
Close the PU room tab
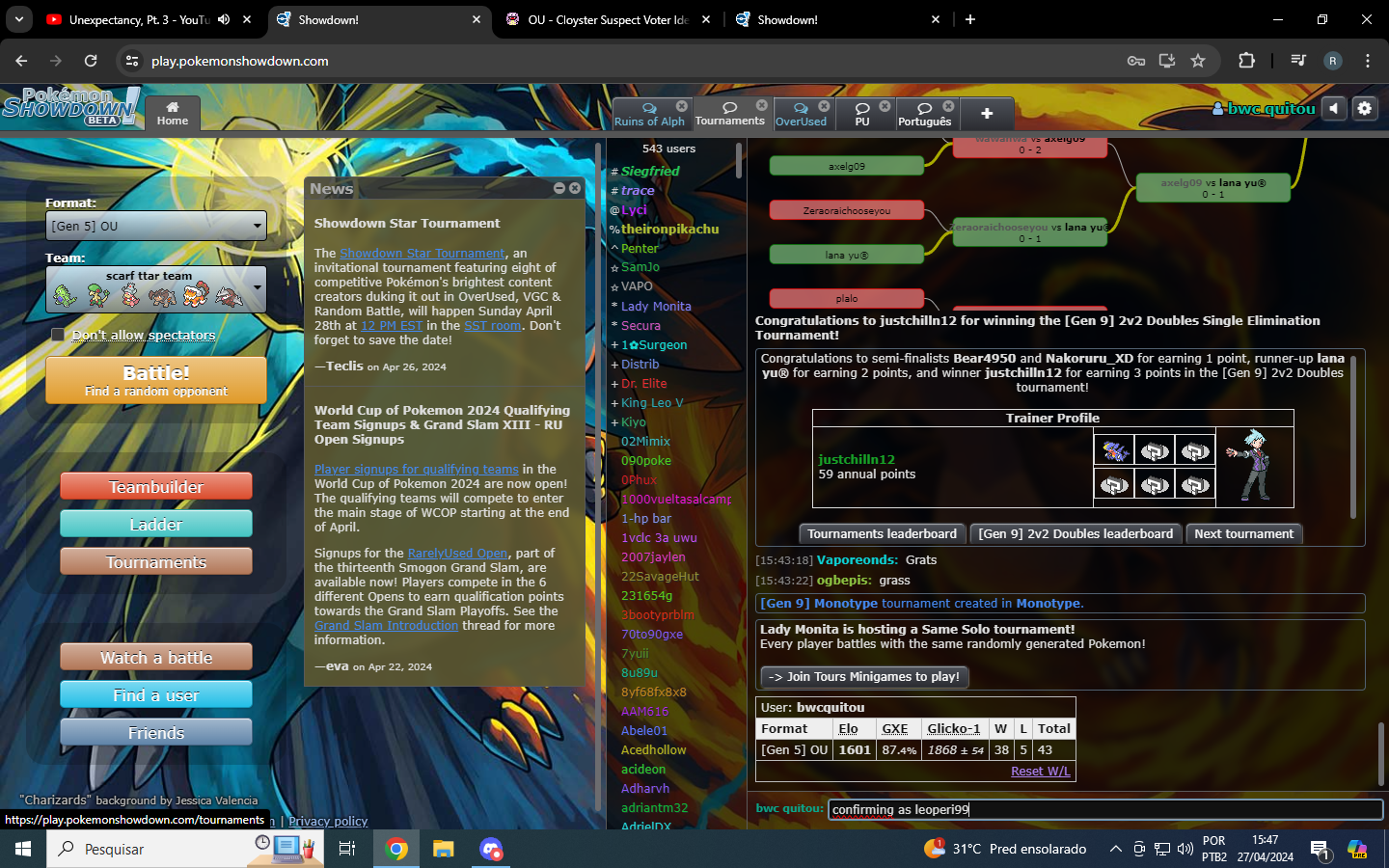(885, 106)
